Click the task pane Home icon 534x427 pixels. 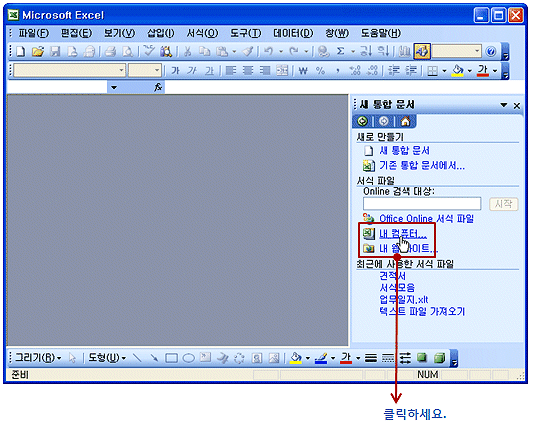tap(405, 121)
